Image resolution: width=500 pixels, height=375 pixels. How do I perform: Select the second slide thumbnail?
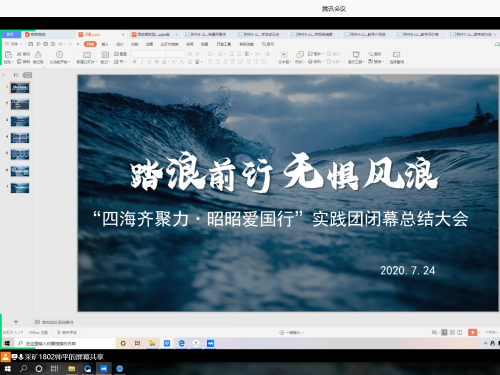click(20, 104)
